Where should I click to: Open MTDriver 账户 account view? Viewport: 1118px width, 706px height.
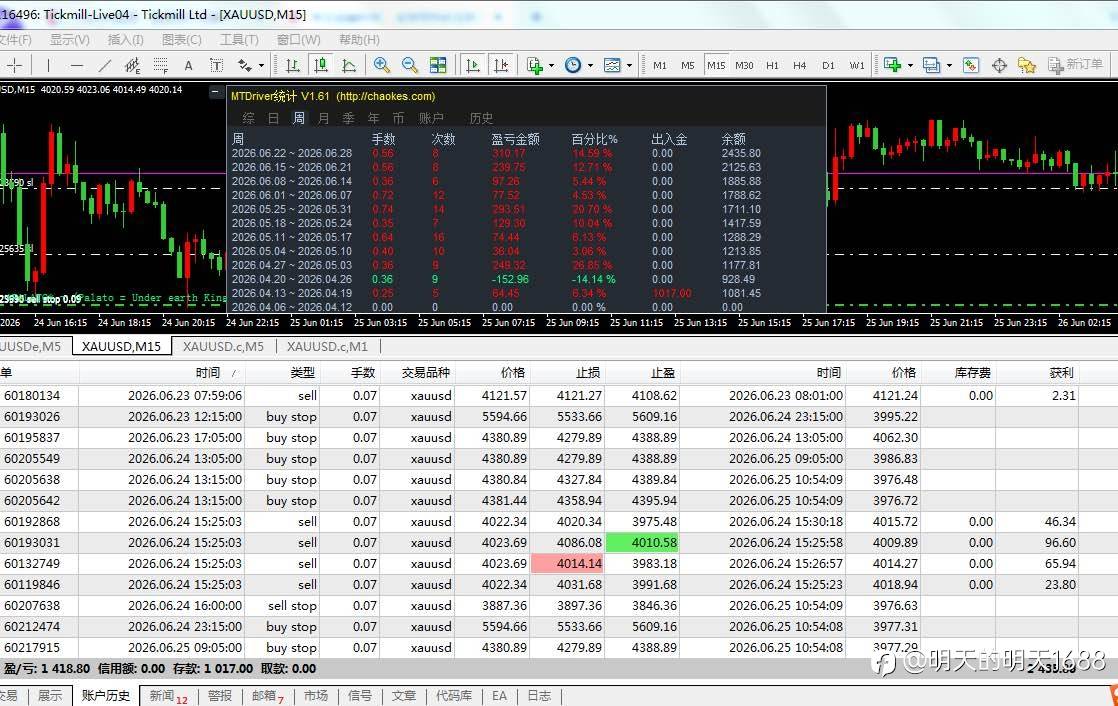coord(431,118)
